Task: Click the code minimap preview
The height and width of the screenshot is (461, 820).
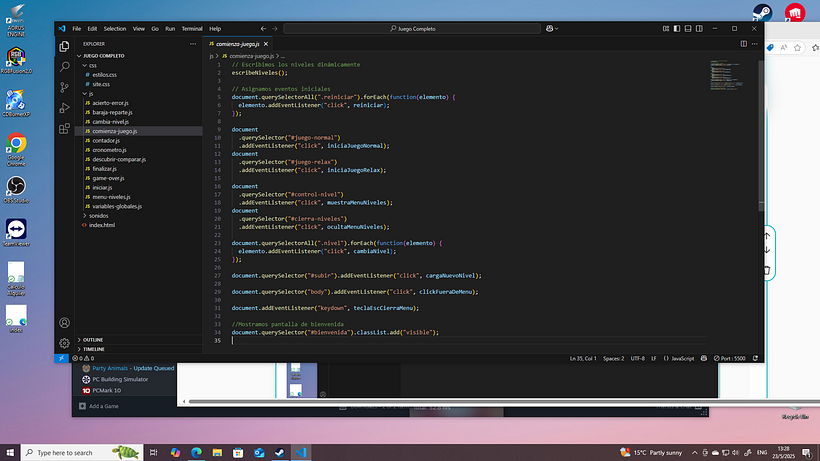Action: click(x=727, y=75)
